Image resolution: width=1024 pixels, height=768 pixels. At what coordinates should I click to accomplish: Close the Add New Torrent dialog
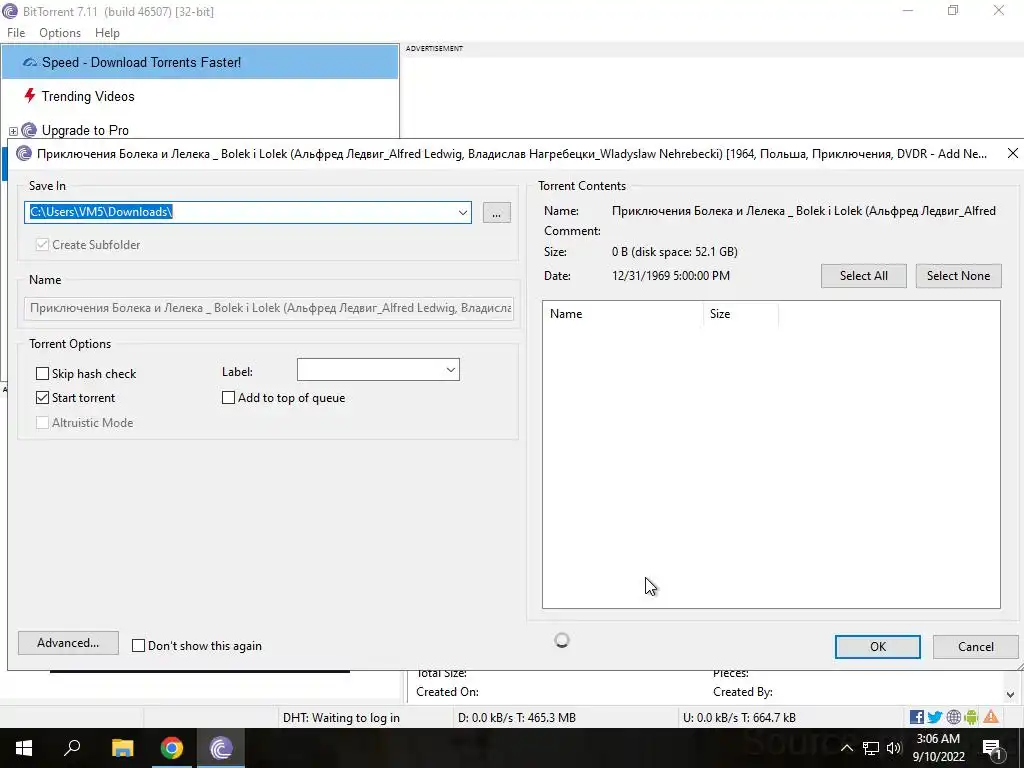[x=1012, y=153]
